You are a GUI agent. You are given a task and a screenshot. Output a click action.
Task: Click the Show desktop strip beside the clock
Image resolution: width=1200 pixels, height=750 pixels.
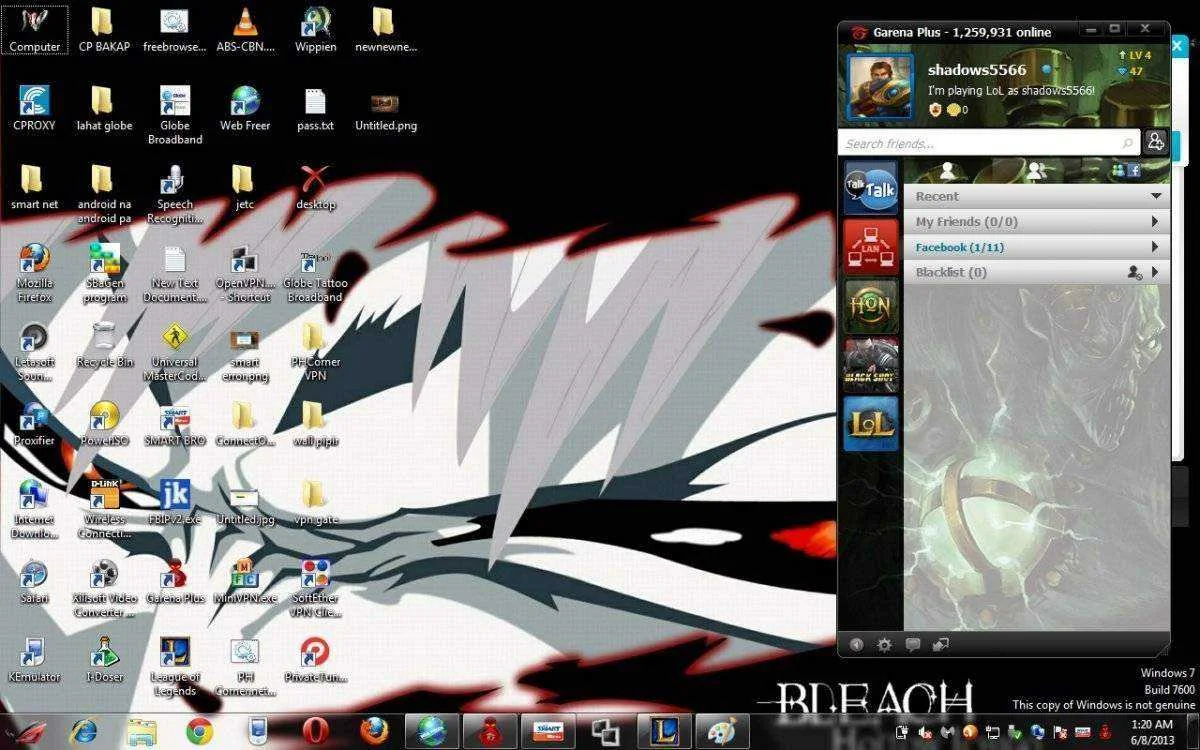tap(1192, 732)
